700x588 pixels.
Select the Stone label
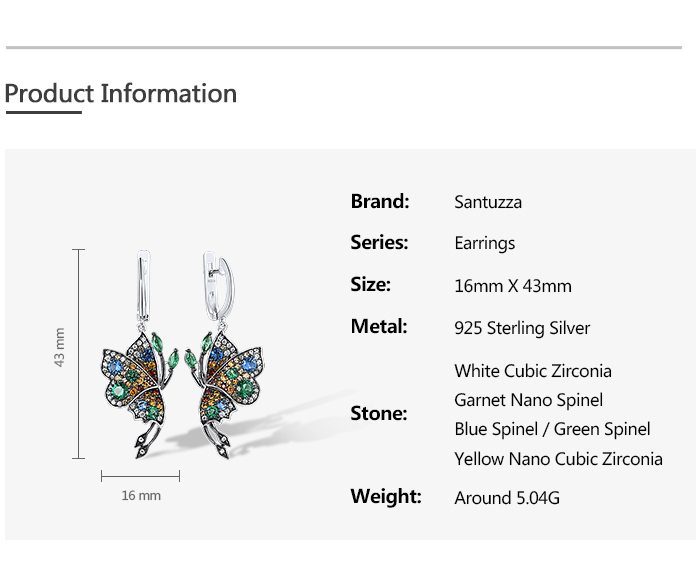tap(379, 413)
